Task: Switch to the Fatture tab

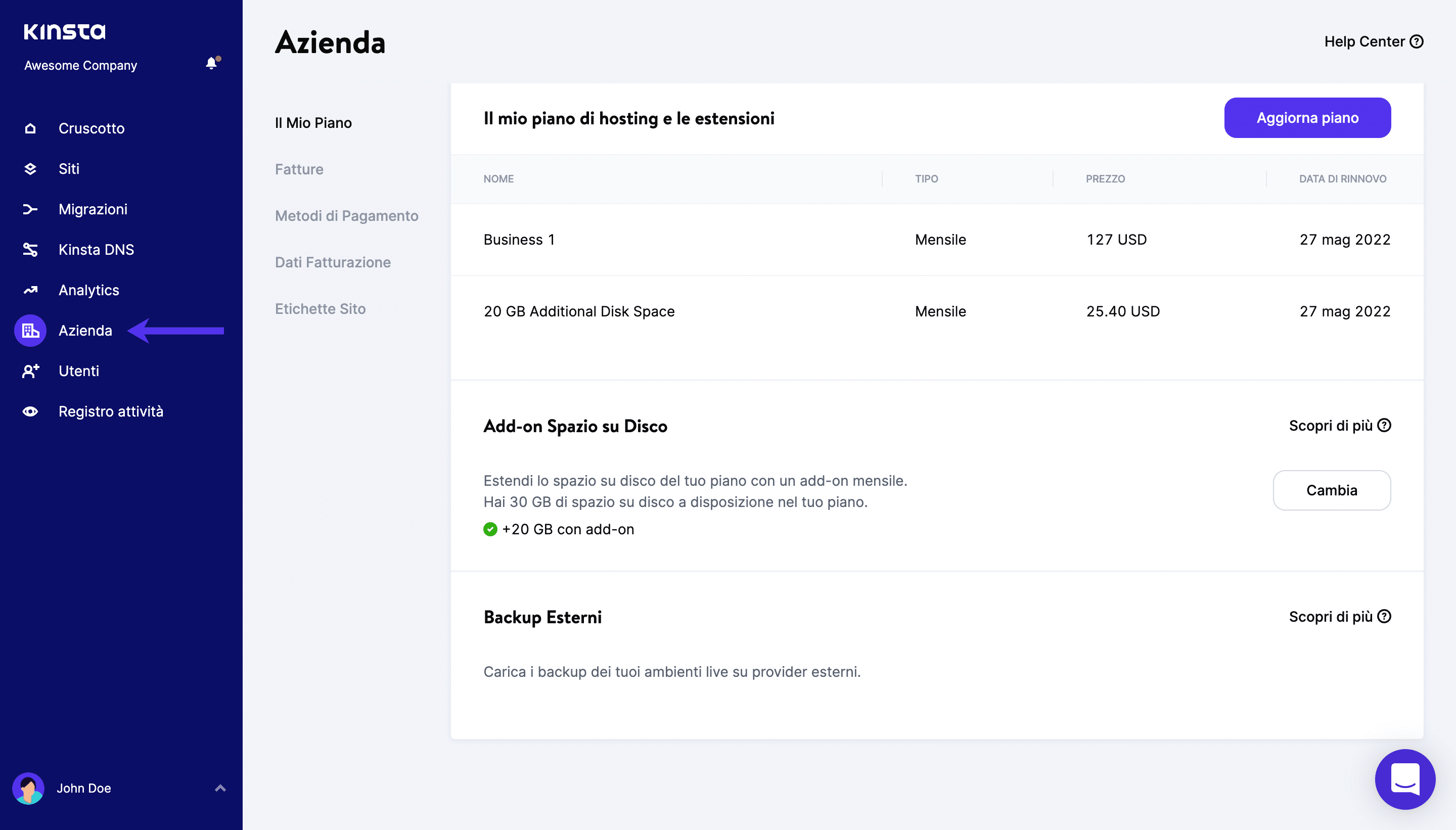Action: pos(299,169)
